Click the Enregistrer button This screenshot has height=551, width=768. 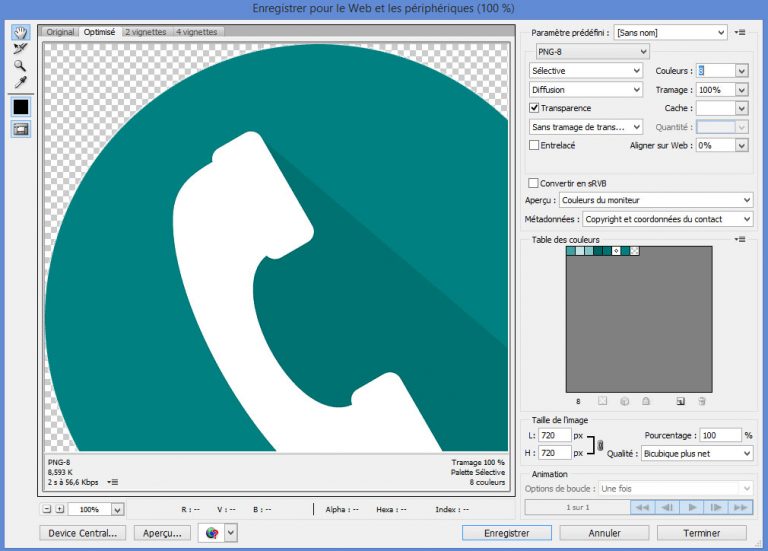507,533
